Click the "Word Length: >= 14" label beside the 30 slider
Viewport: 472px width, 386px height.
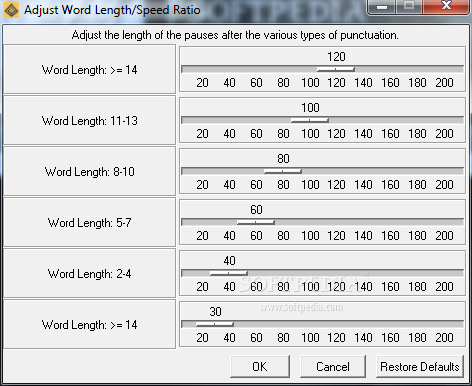coord(90,325)
